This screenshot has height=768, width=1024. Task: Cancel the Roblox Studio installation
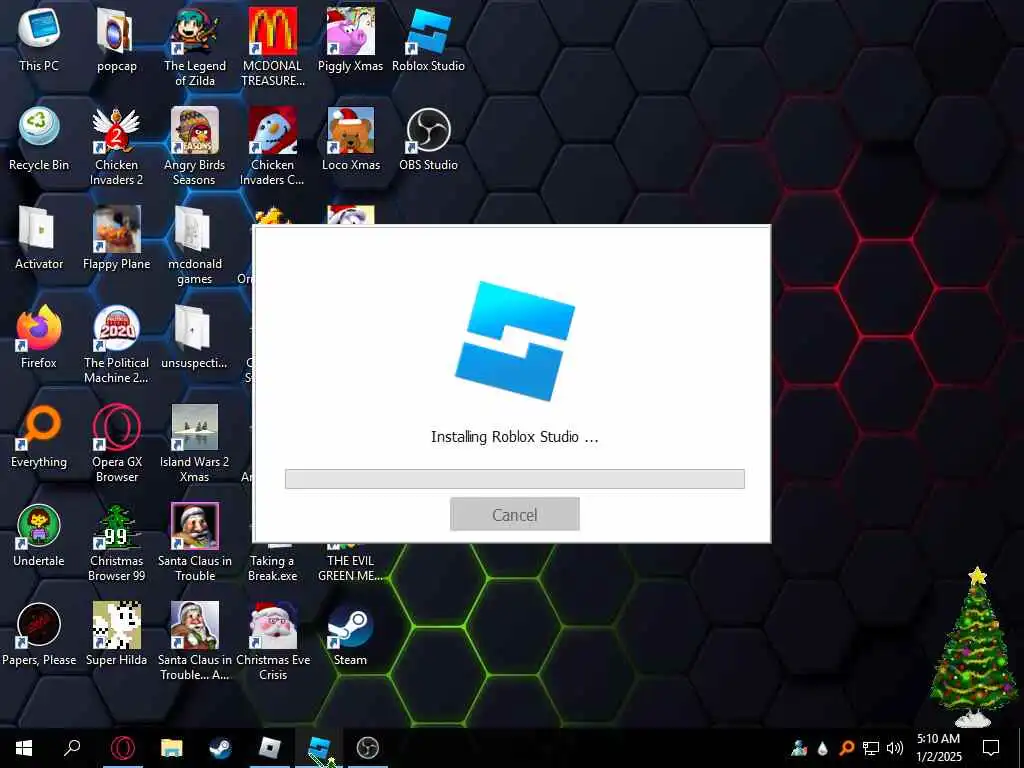pos(515,514)
